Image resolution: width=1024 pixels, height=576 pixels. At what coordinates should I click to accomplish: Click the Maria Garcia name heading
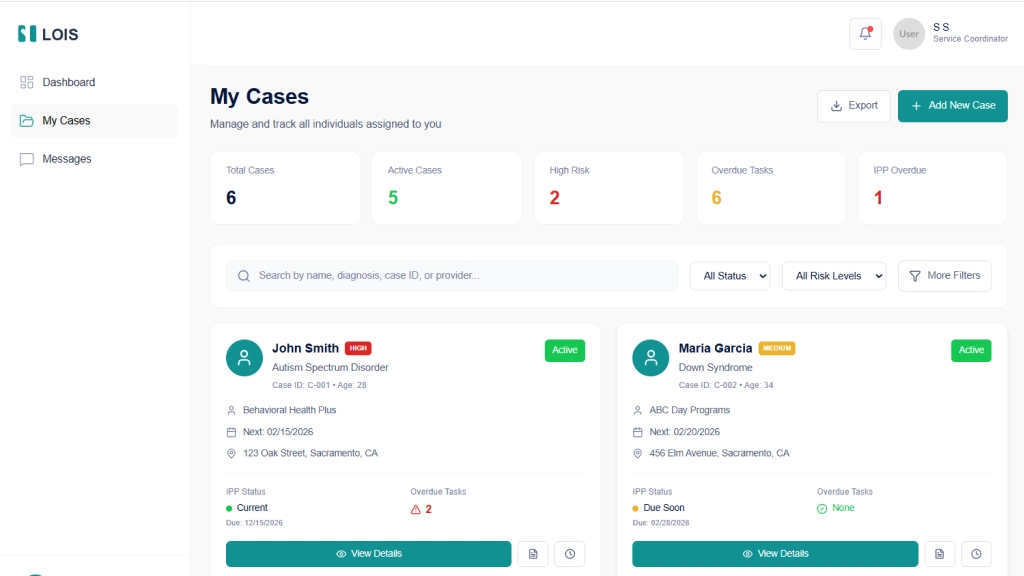tap(715, 349)
